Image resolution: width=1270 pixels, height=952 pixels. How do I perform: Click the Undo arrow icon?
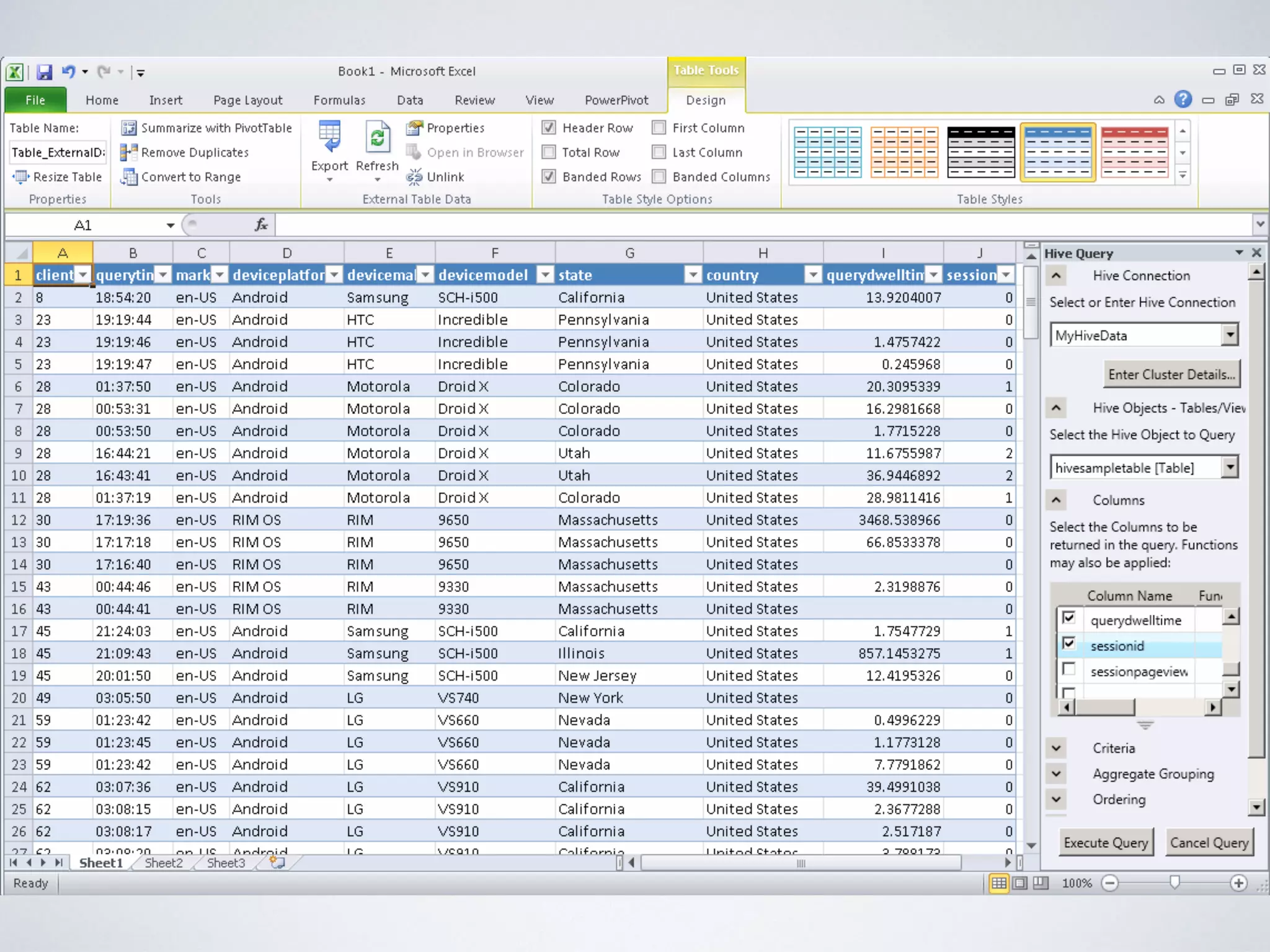pyautogui.click(x=69, y=72)
